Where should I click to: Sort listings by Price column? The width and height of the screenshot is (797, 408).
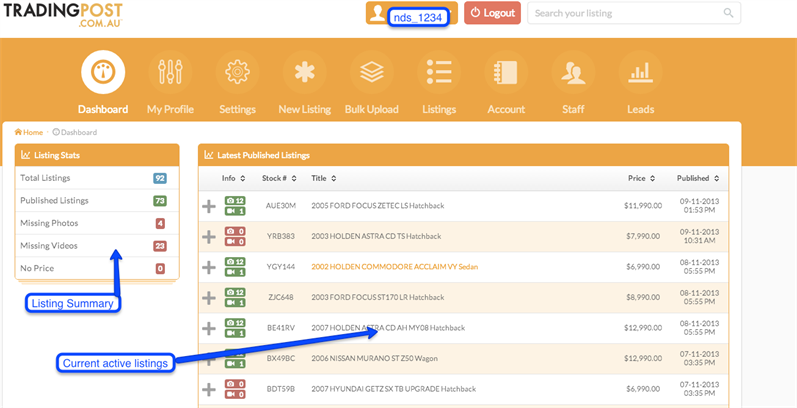coord(641,178)
